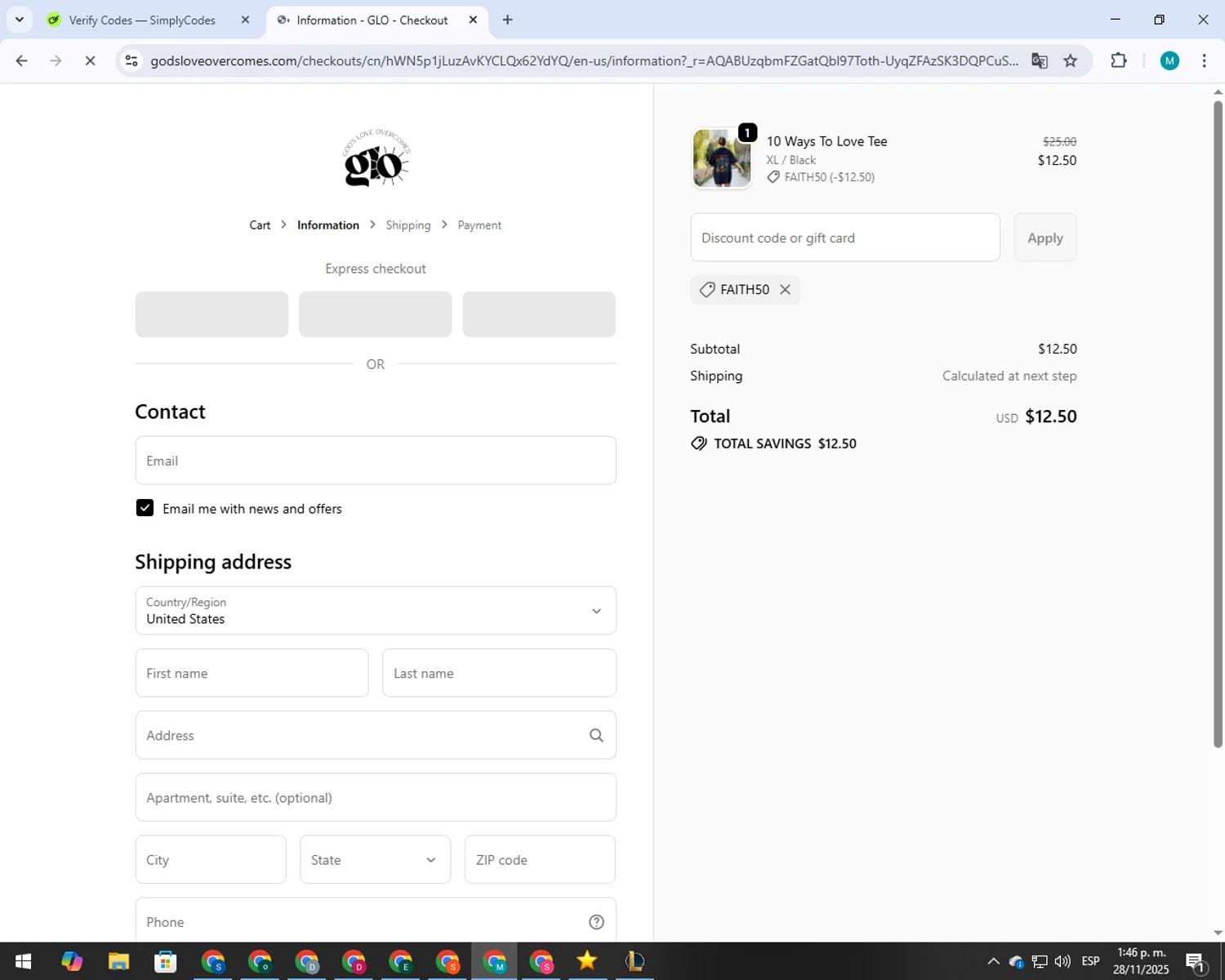Uncheck Email me with news and offers
This screenshot has height=980, width=1225.
pos(145,508)
